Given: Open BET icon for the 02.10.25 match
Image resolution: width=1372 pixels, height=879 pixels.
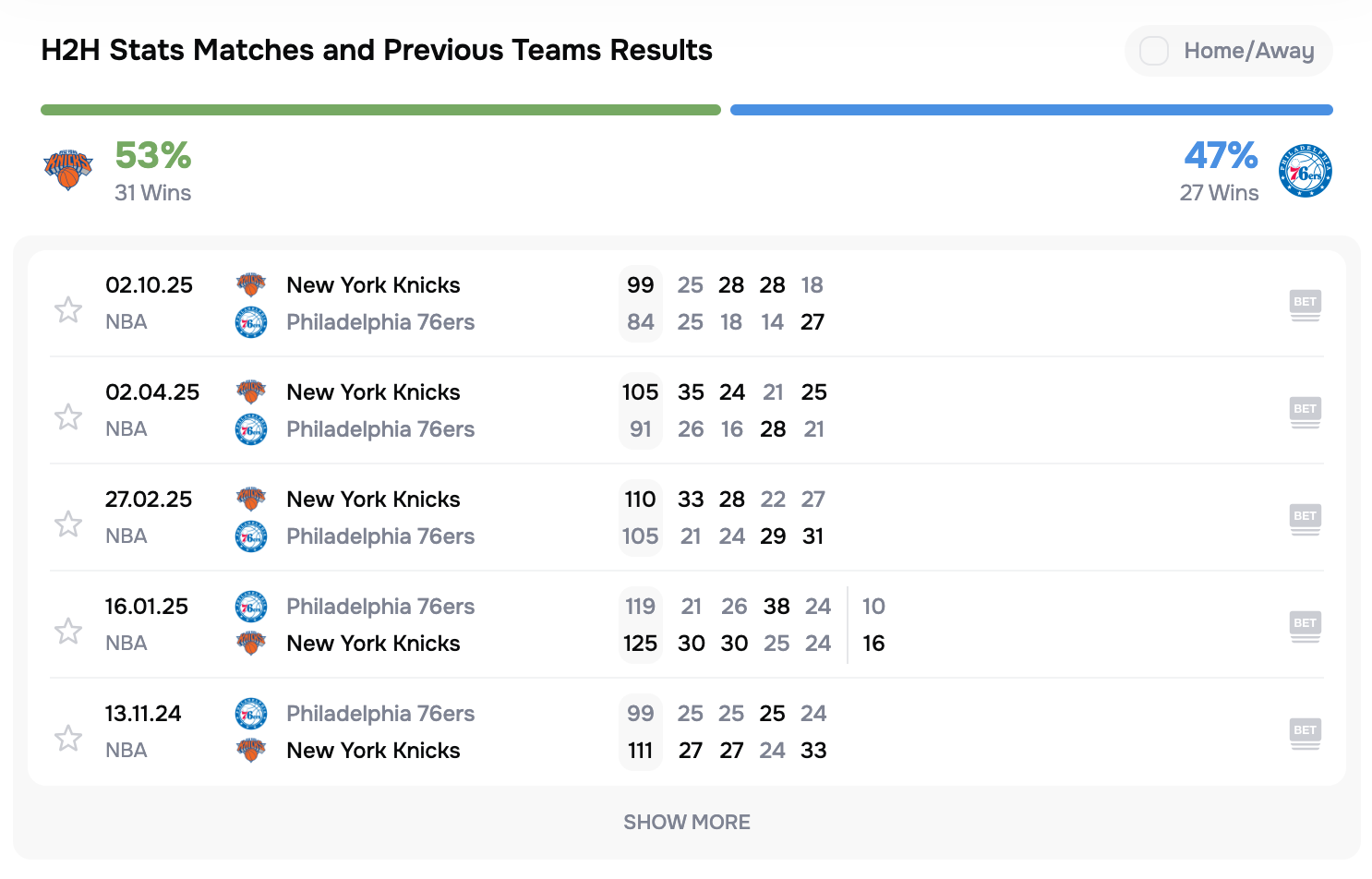Looking at the screenshot, I should 1305,305.
